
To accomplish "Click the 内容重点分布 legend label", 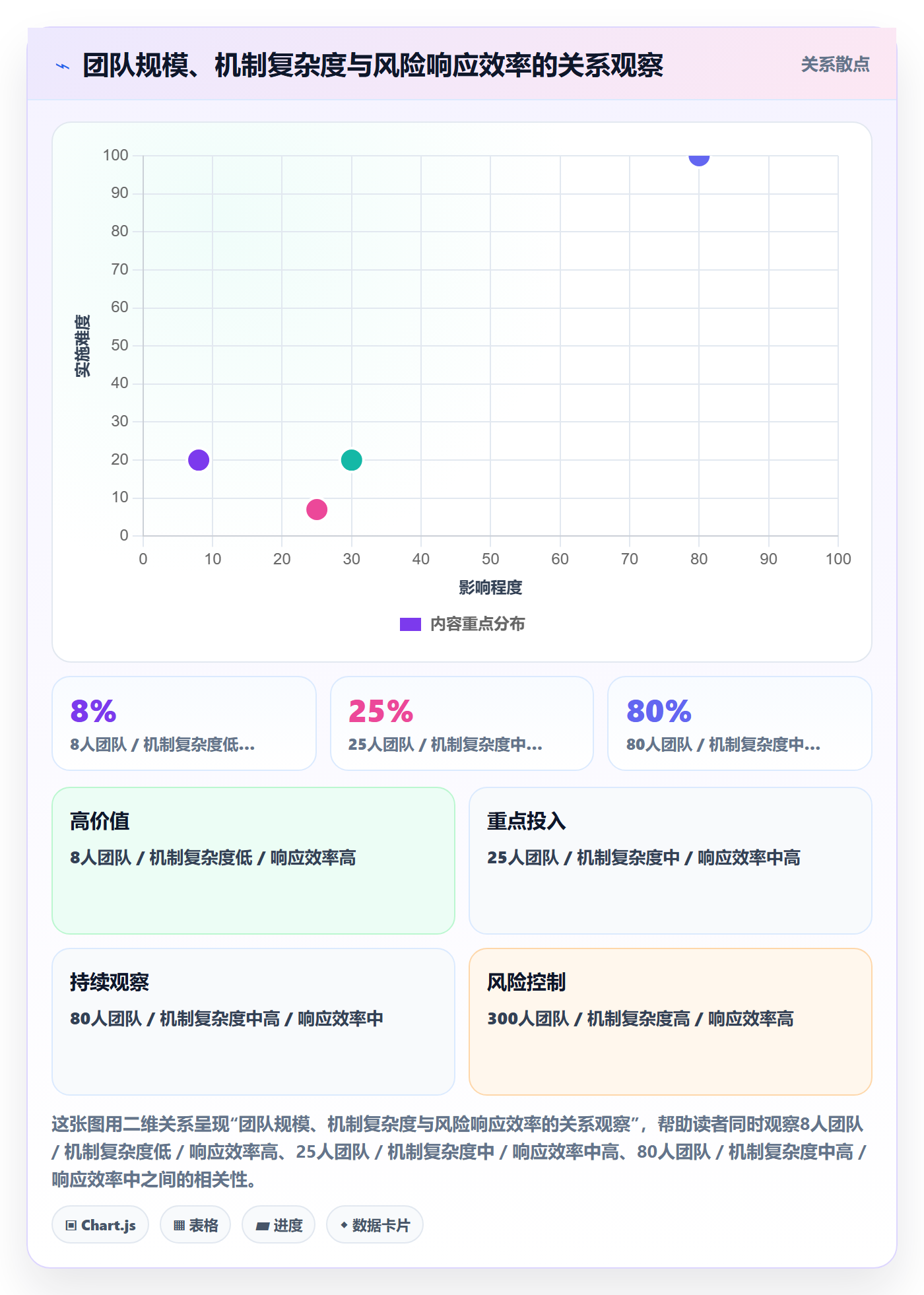I will click(x=477, y=624).
